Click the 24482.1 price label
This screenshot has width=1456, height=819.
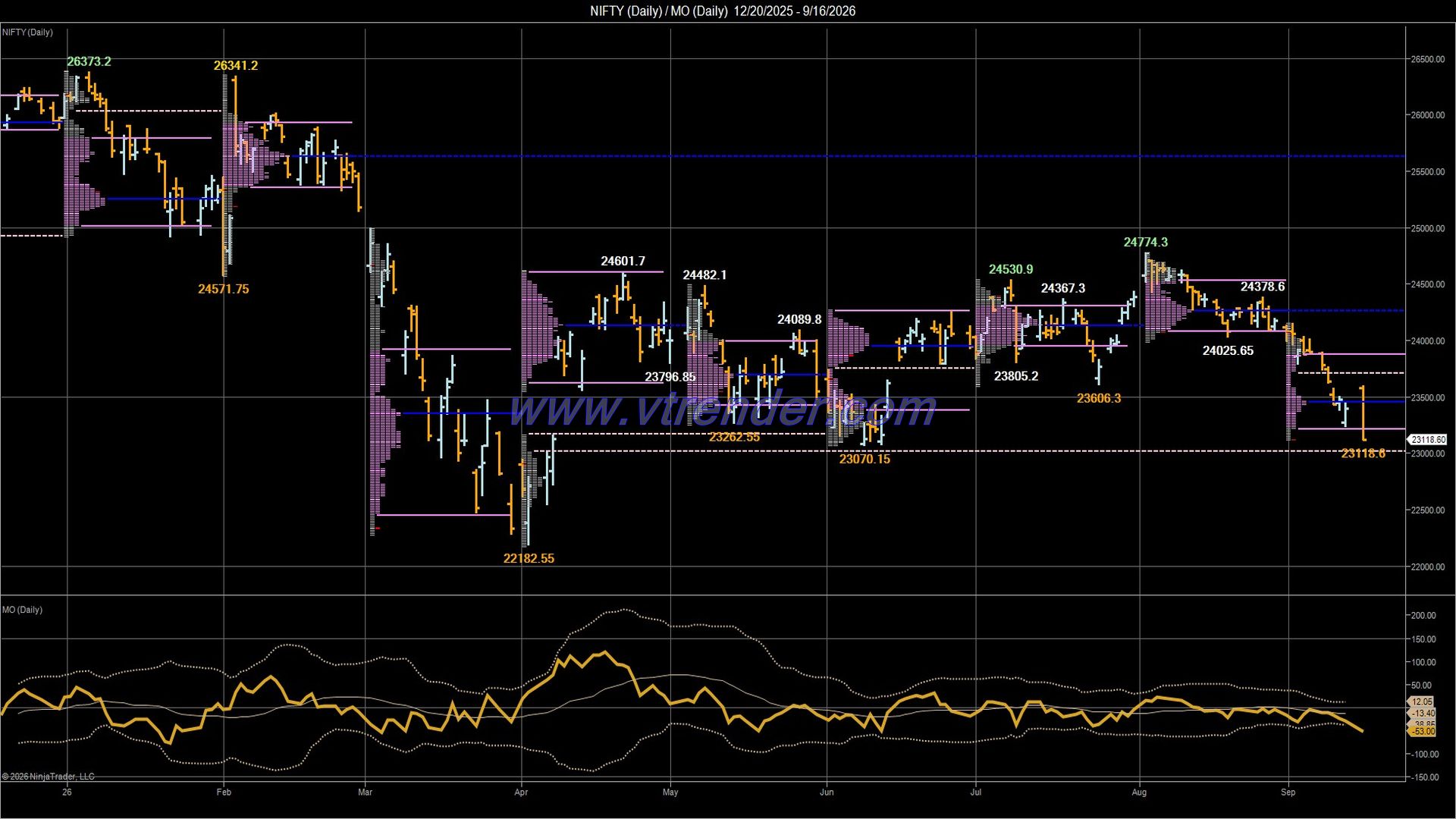point(704,275)
